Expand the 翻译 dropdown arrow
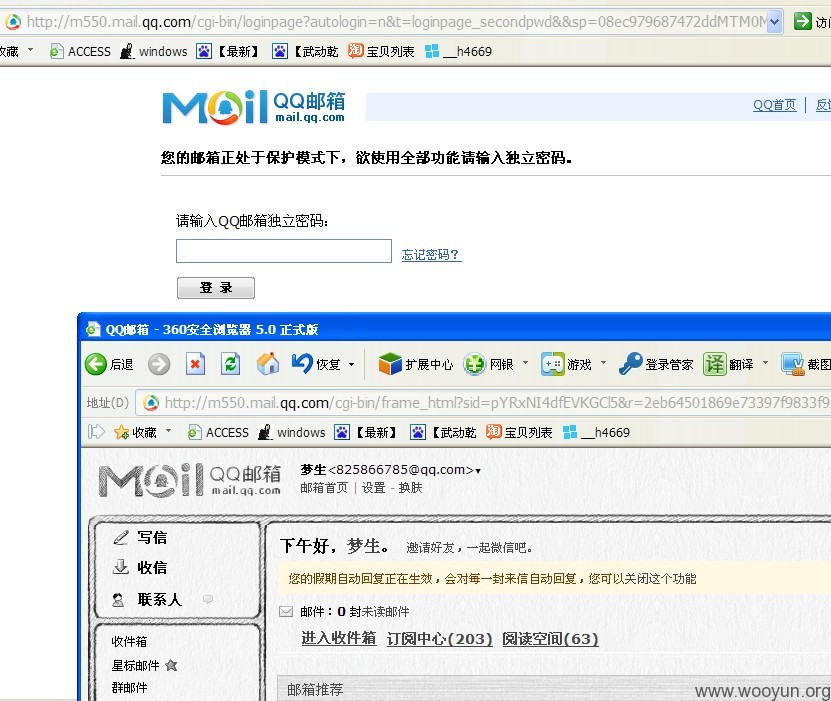 pos(765,363)
